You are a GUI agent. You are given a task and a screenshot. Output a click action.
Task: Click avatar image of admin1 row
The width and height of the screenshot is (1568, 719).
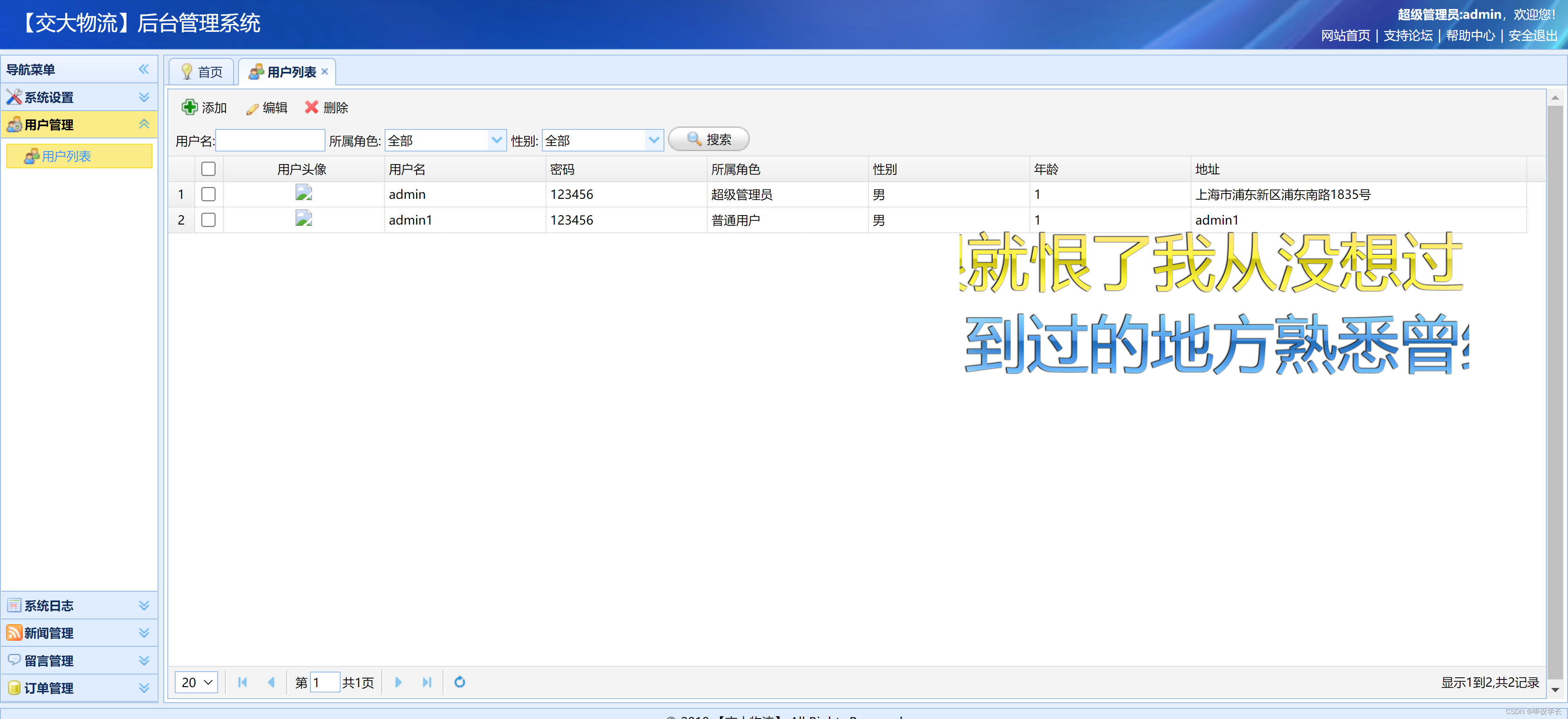pyautogui.click(x=304, y=218)
